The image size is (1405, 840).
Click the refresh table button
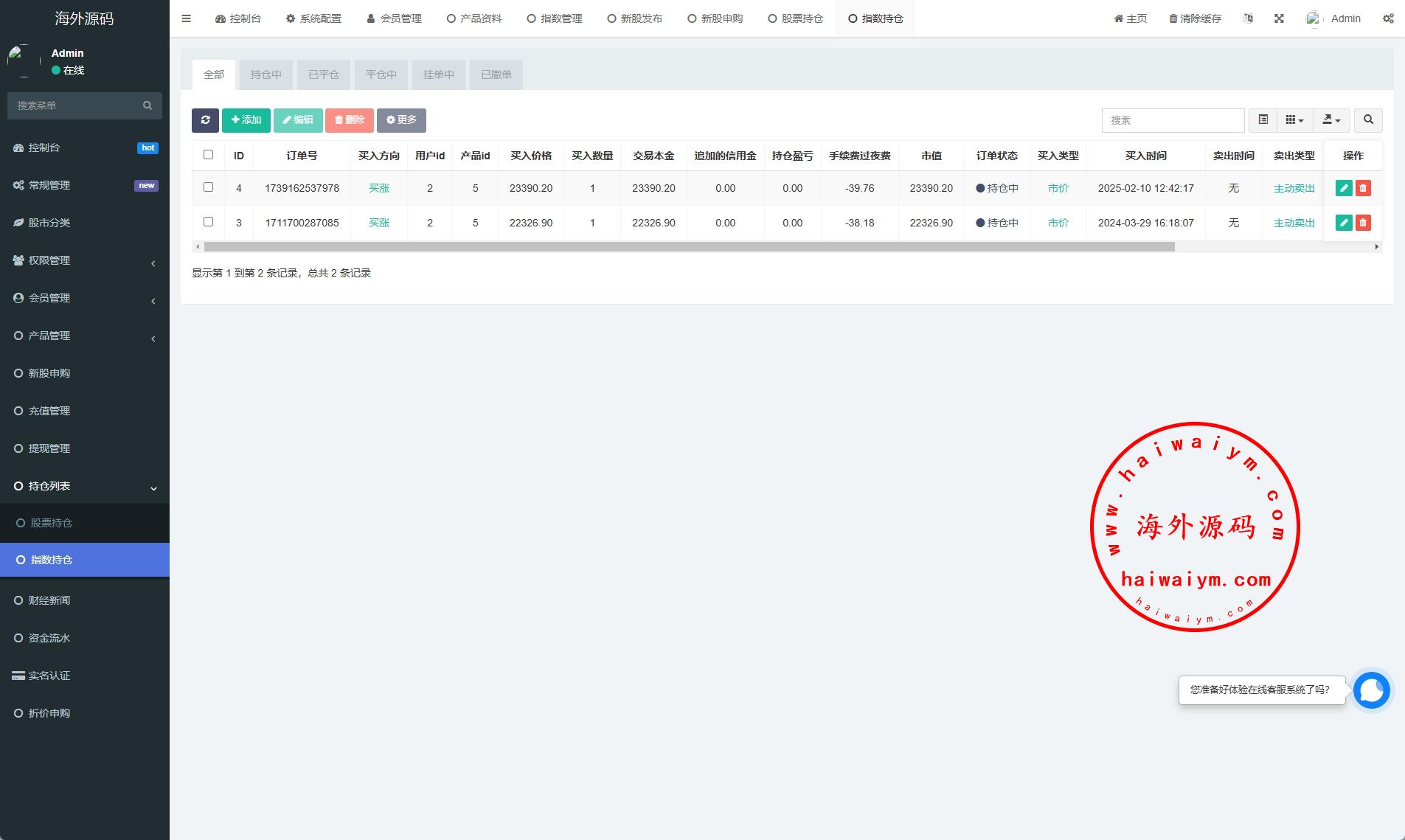click(205, 120)
